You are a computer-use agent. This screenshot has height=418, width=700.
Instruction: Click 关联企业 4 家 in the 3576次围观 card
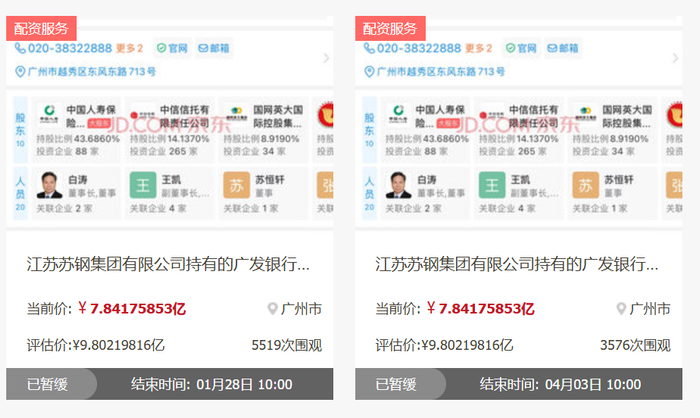[x=507, y=209]
